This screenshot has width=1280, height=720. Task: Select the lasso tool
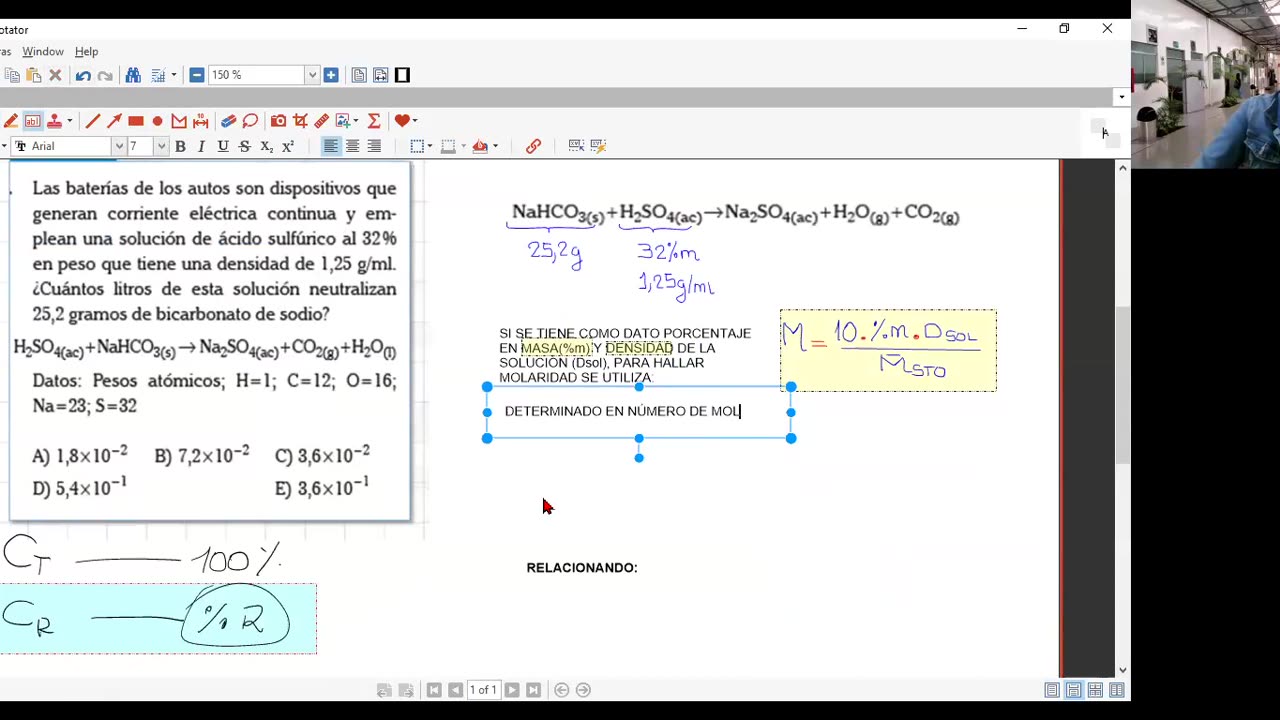pos(250,121)
